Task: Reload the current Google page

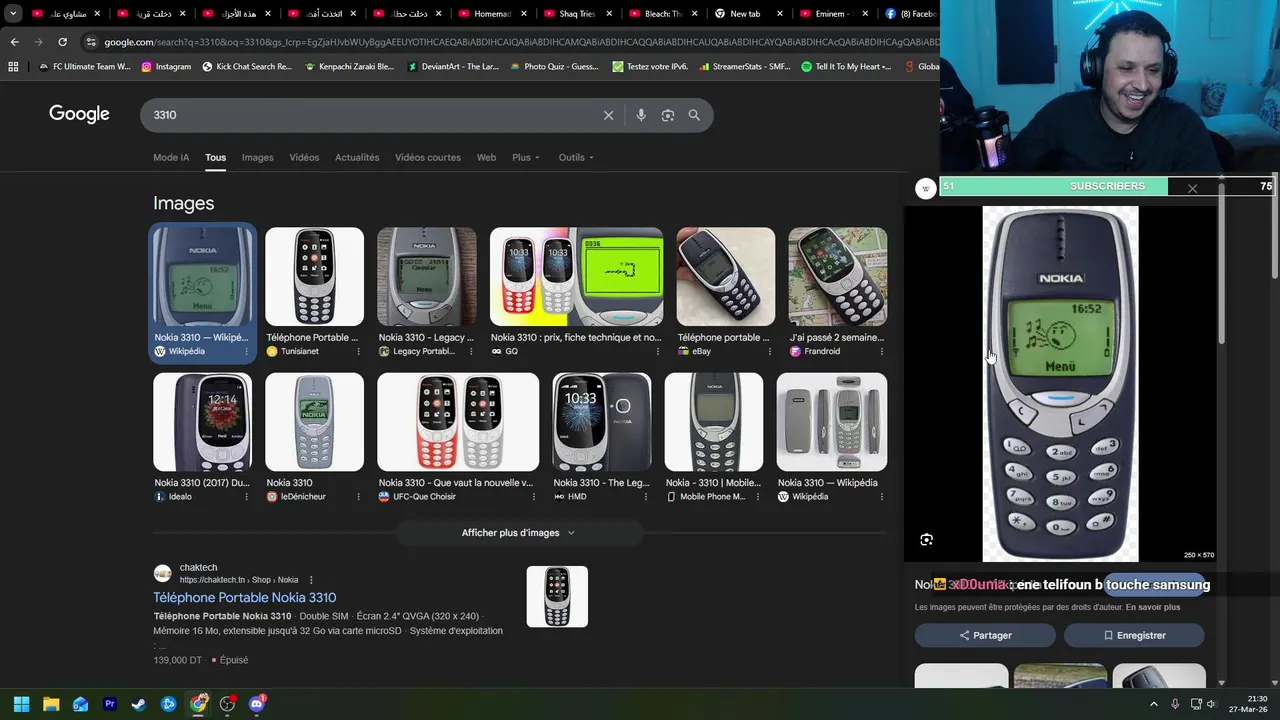Action: point(62,42)
